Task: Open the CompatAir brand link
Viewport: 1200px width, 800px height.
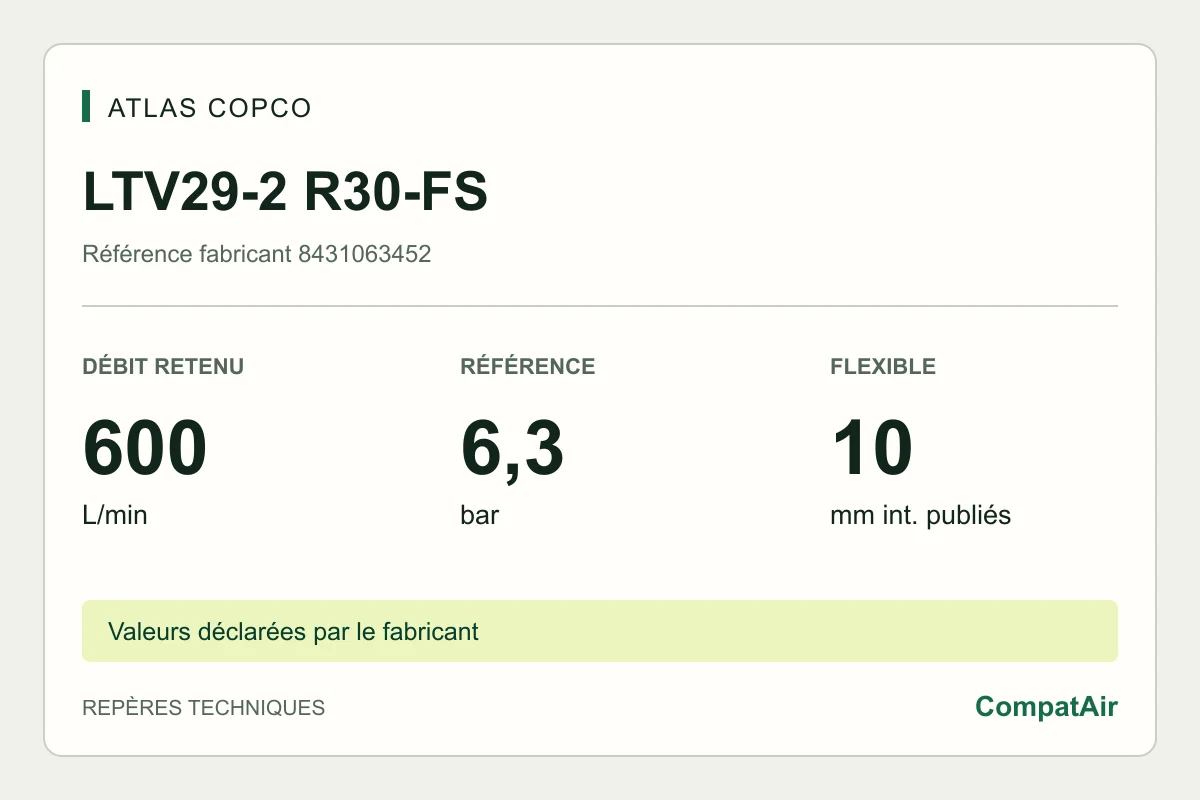Action: point(1046,707)
